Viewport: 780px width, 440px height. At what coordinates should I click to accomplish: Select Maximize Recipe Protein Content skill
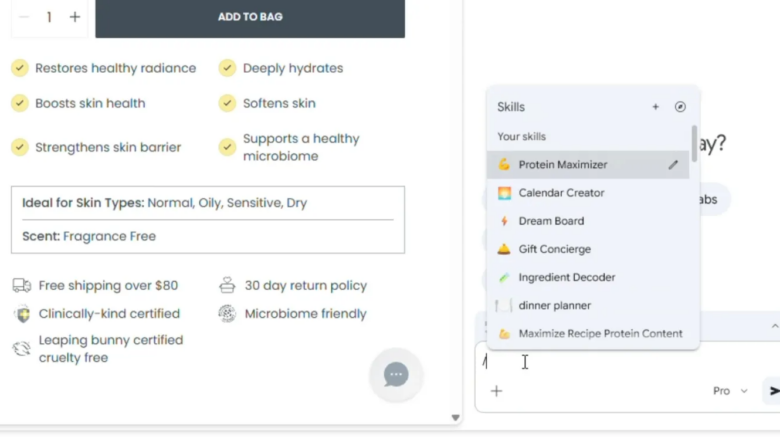[587, 334]
